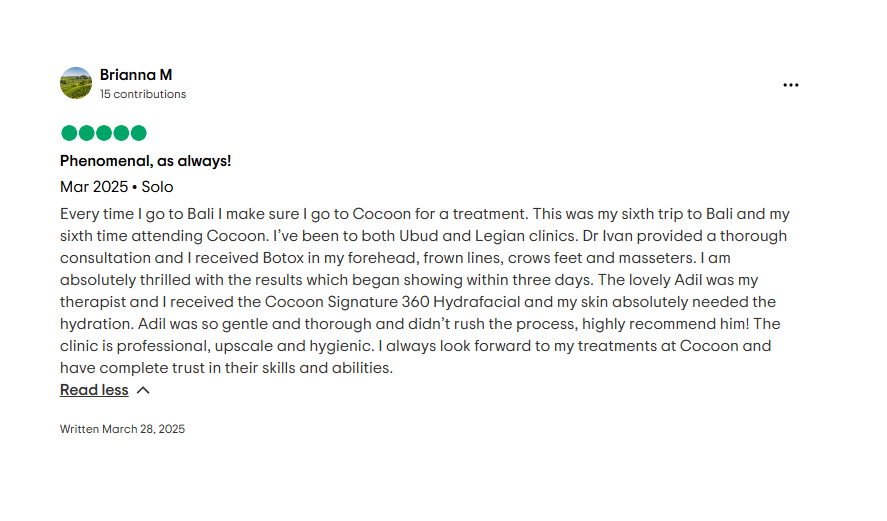Image resolution: width=887 pixels, height=521 pixels.
Task: Click the fourth green rating bubble
Action: tap(121, 133)
